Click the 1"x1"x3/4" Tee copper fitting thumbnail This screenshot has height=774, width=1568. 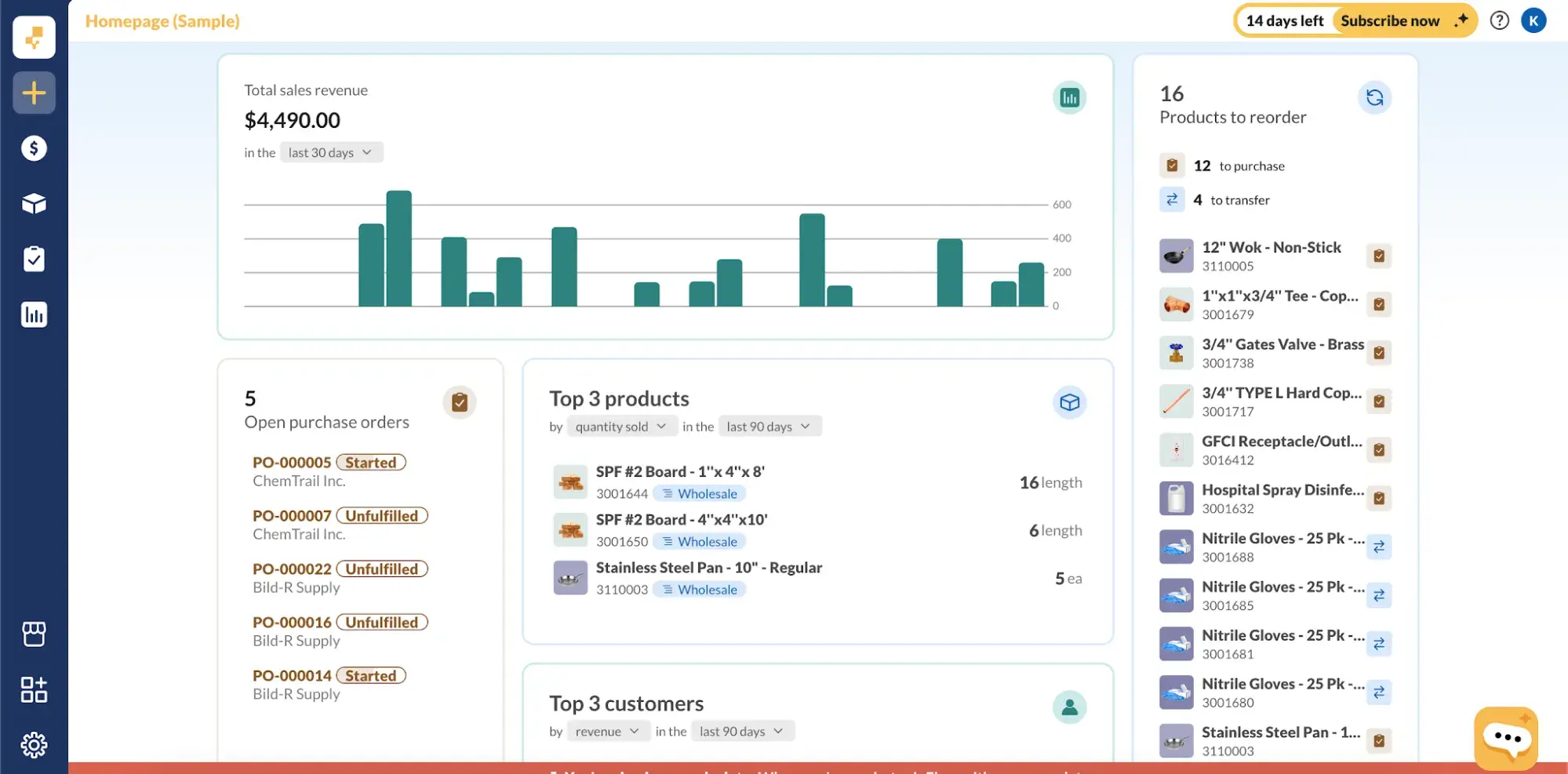[x=1176, y=304]
